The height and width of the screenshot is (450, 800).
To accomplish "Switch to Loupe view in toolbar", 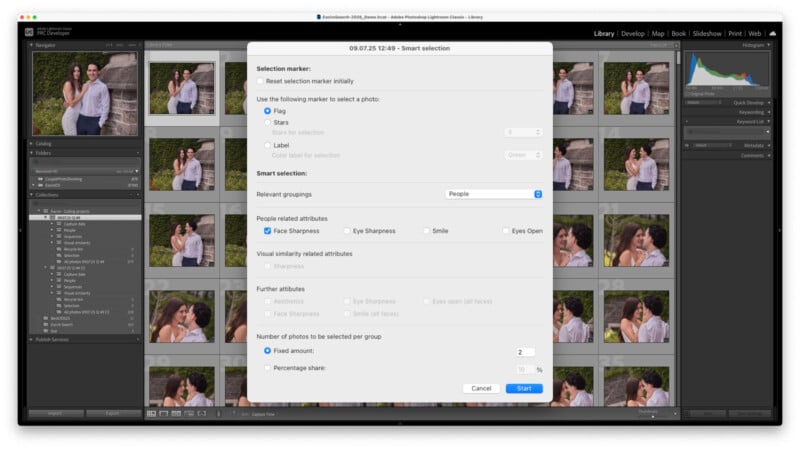I will (x=164, y=413).
